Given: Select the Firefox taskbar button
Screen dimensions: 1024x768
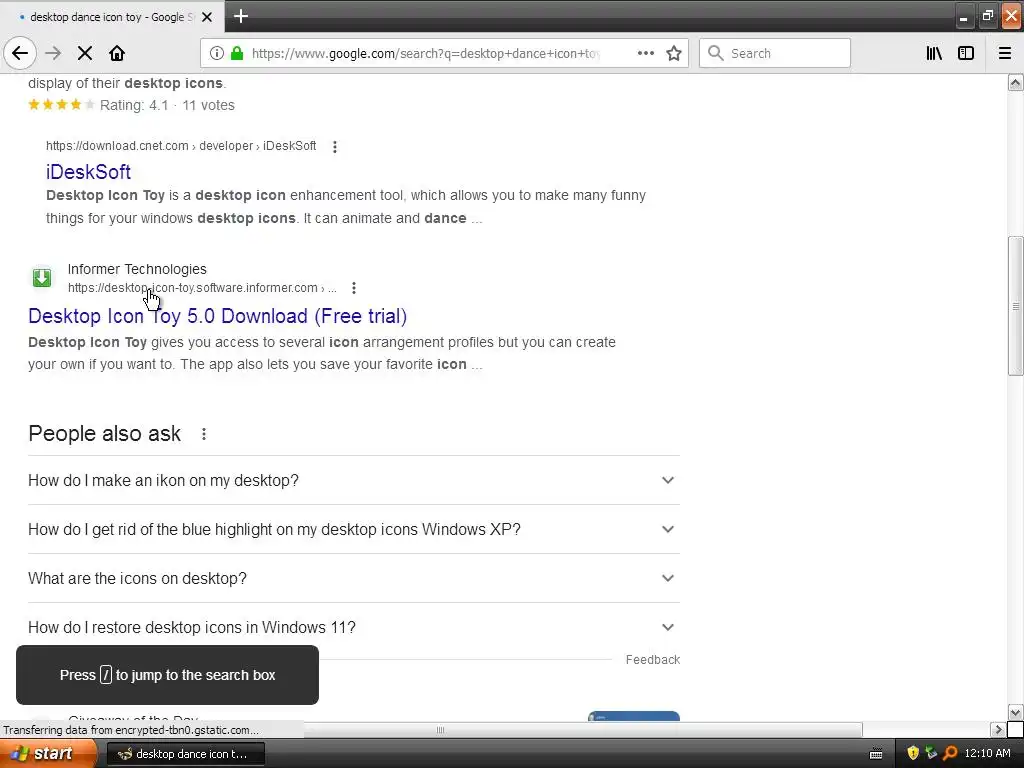Looking at the screenshot, I should click(185, 754).
